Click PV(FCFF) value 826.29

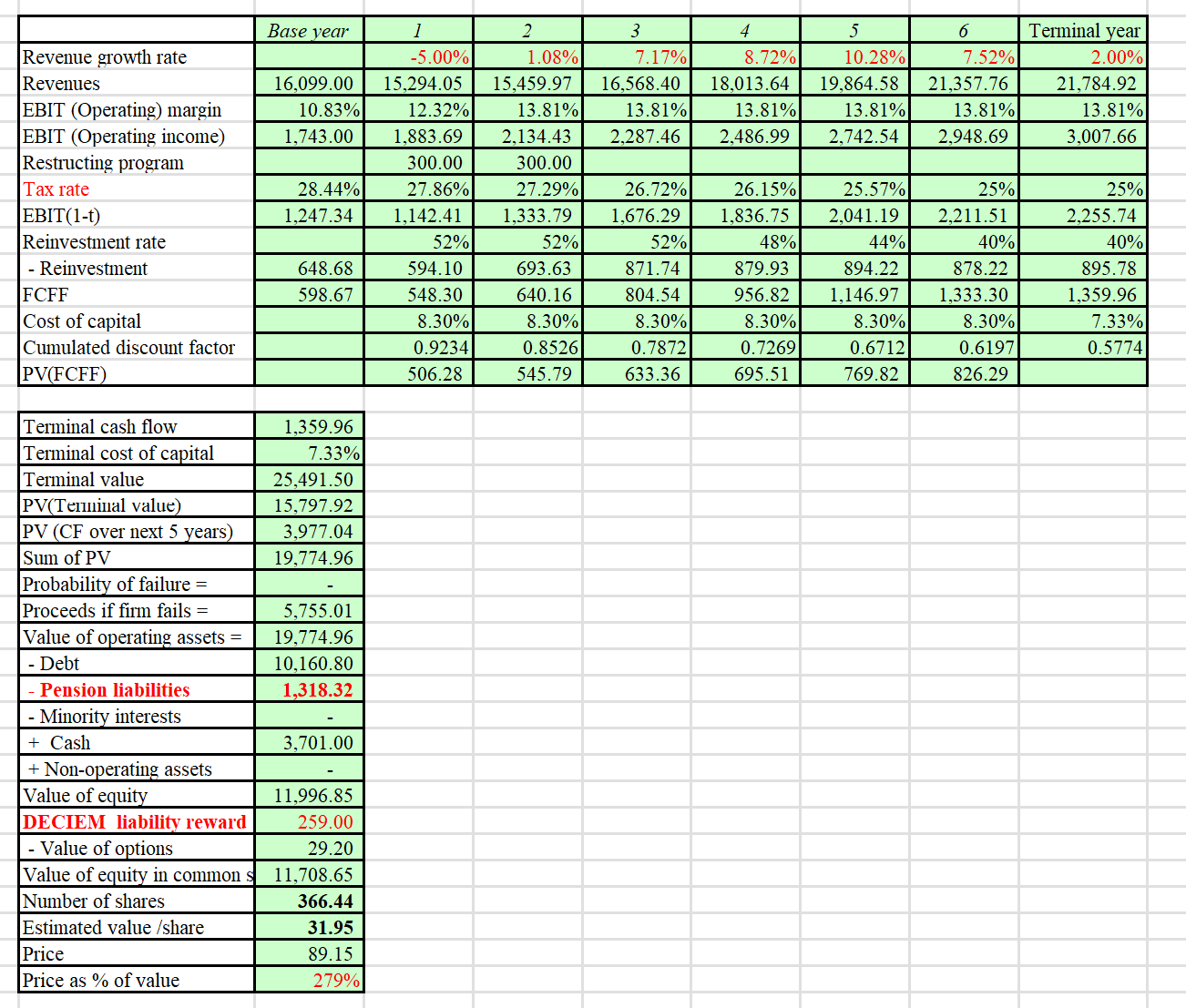[964, 374]
